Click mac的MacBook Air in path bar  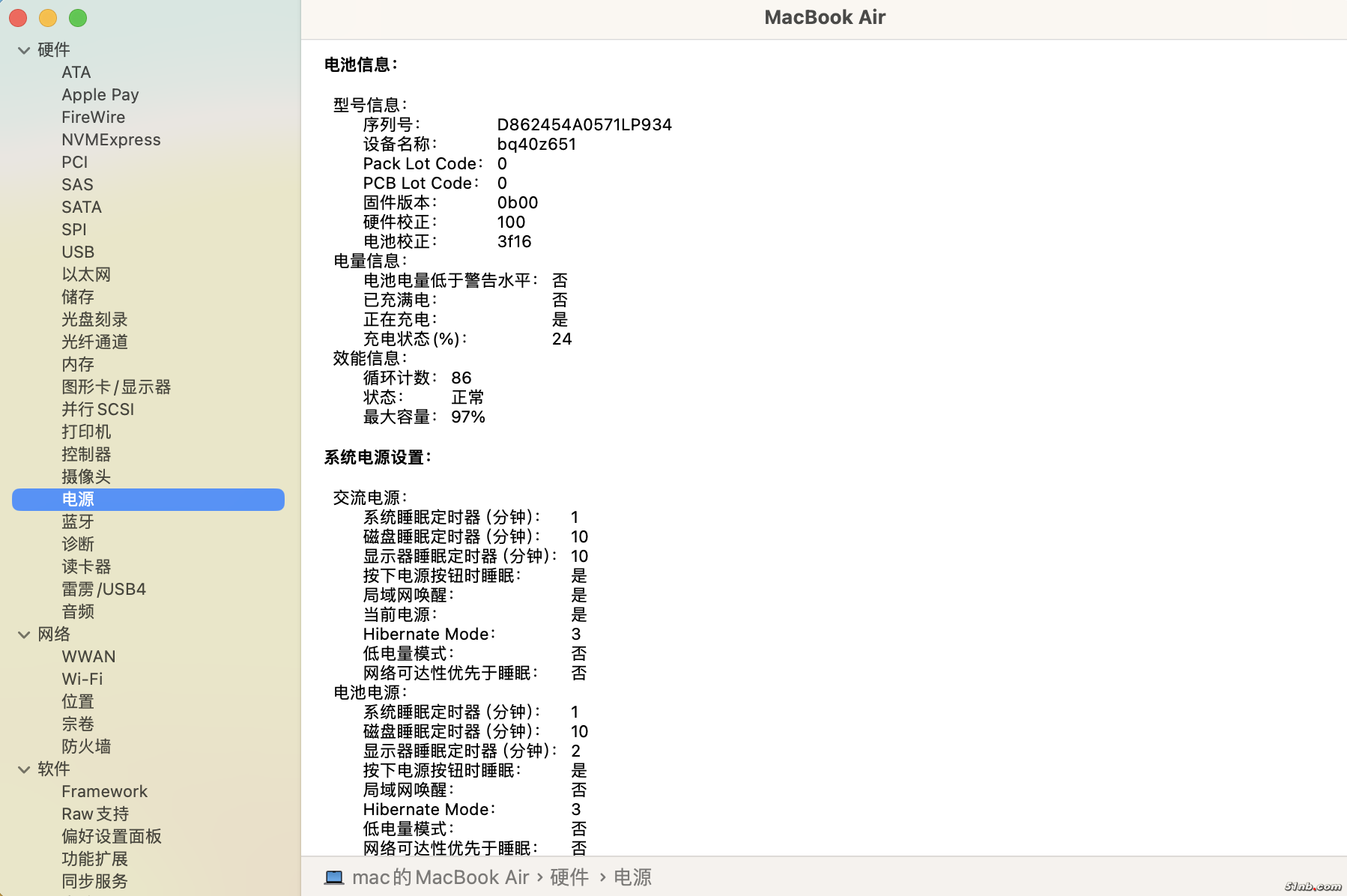441,877
